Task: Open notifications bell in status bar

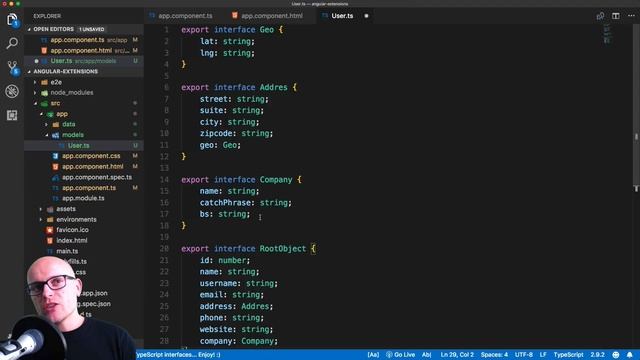Action: 629,355
